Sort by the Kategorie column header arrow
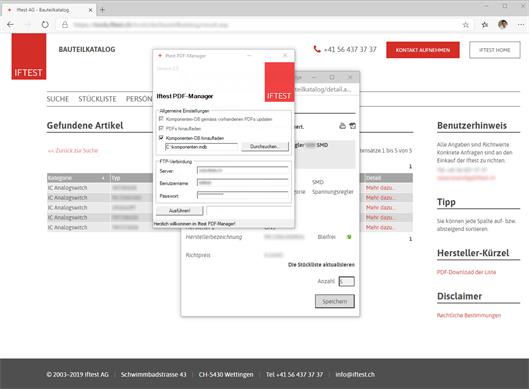 click(x=103, y=178)
